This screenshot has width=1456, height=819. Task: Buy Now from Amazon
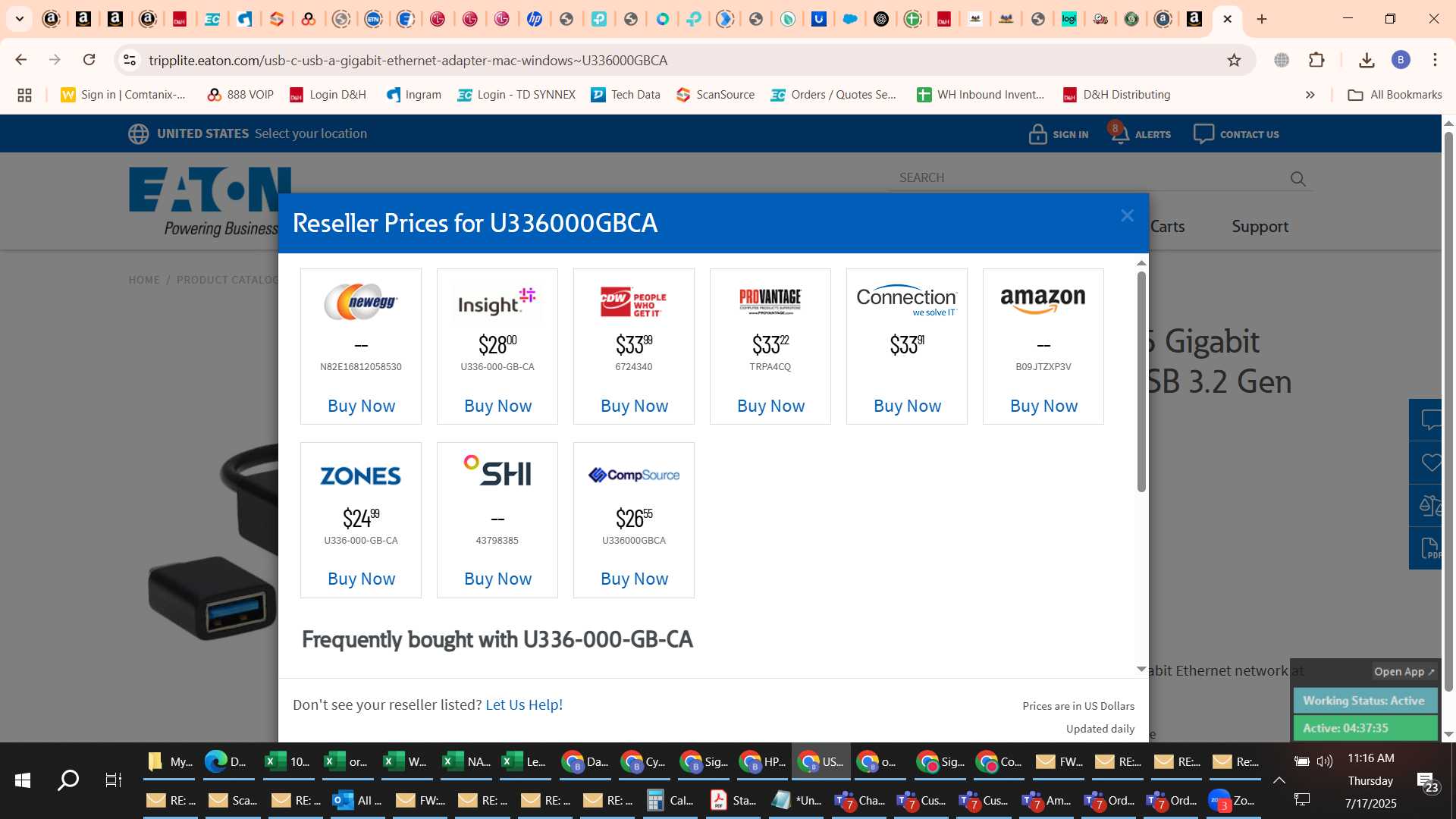(1043, 406)
